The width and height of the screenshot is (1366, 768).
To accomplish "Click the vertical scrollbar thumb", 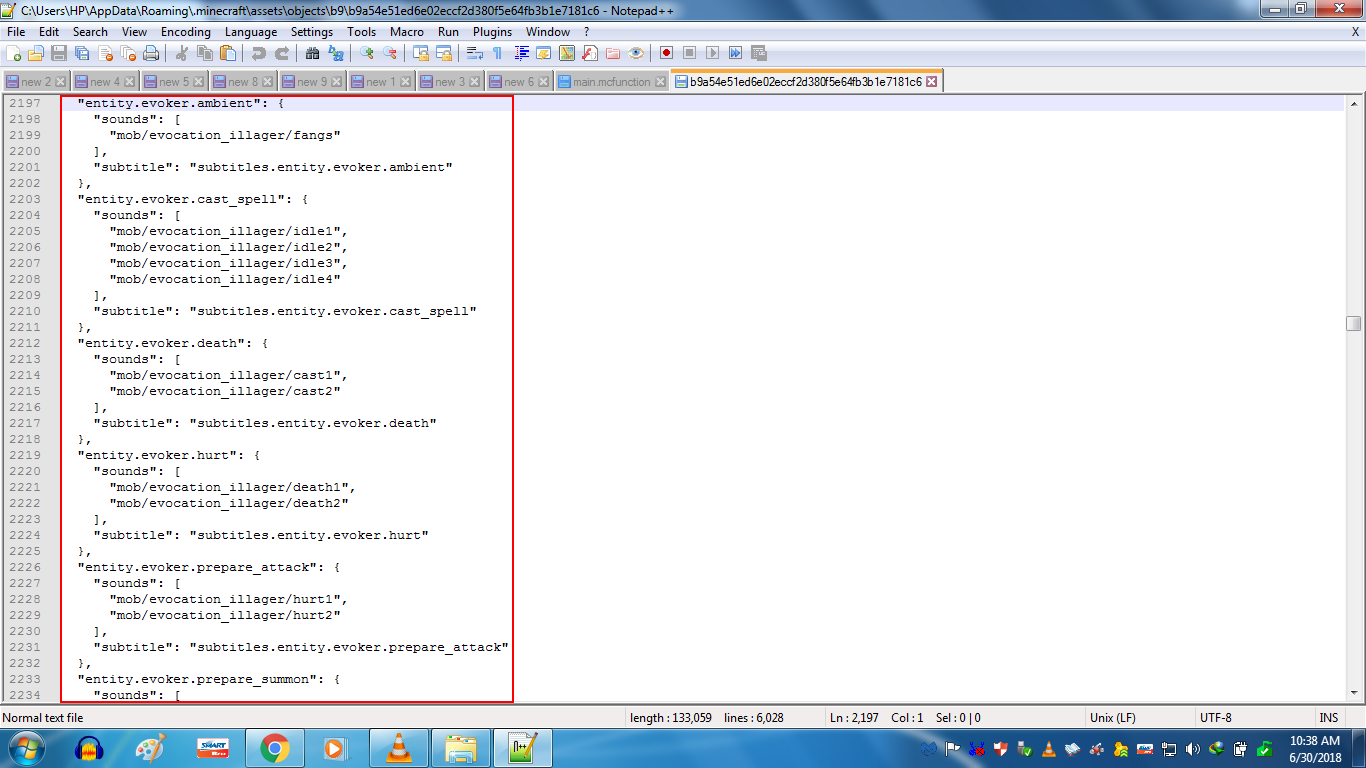I will 1353,323.
